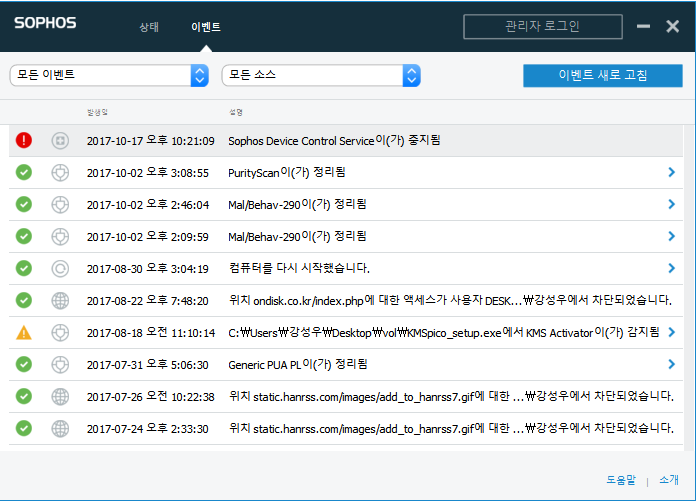Click the red error icon for Device Control Service event

24,140
